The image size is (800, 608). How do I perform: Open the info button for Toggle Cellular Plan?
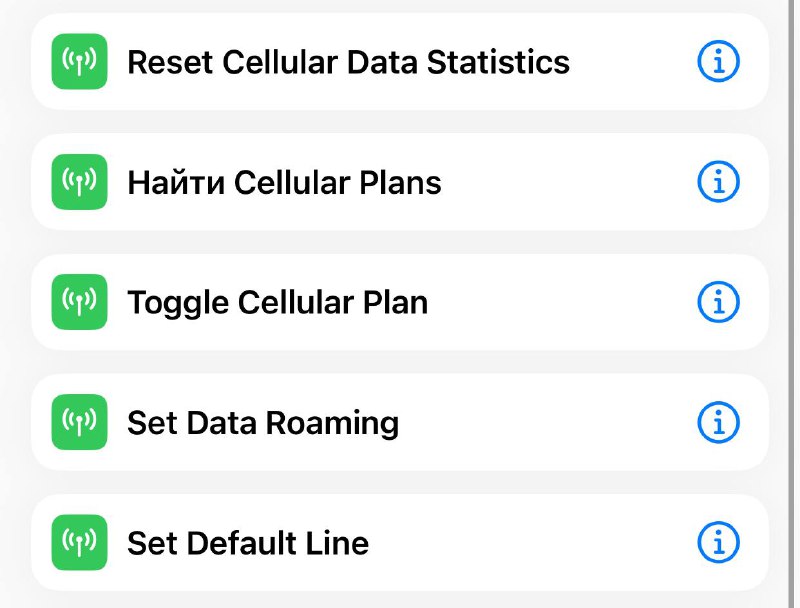[718, 302]
